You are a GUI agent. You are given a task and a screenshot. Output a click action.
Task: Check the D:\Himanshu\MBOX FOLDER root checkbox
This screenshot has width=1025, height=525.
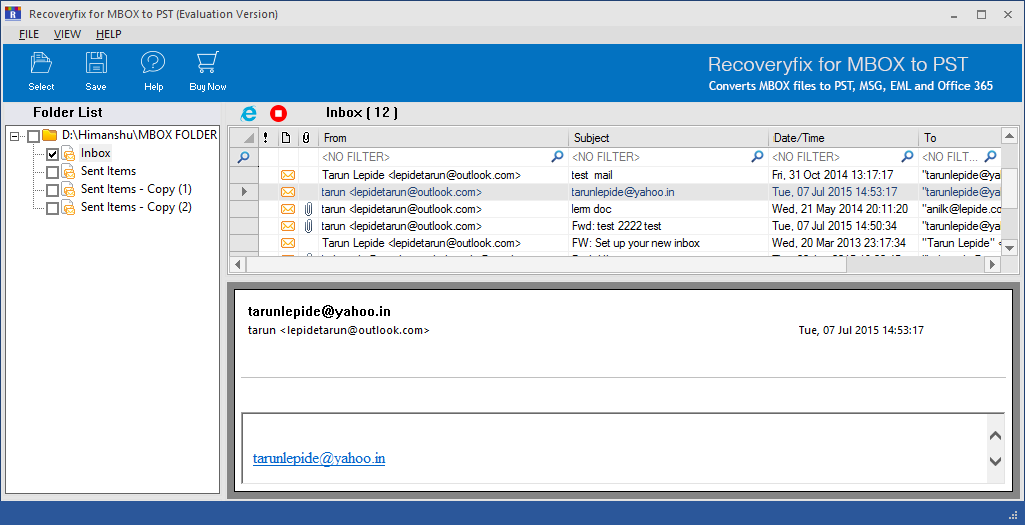click(x=33, y=136)
